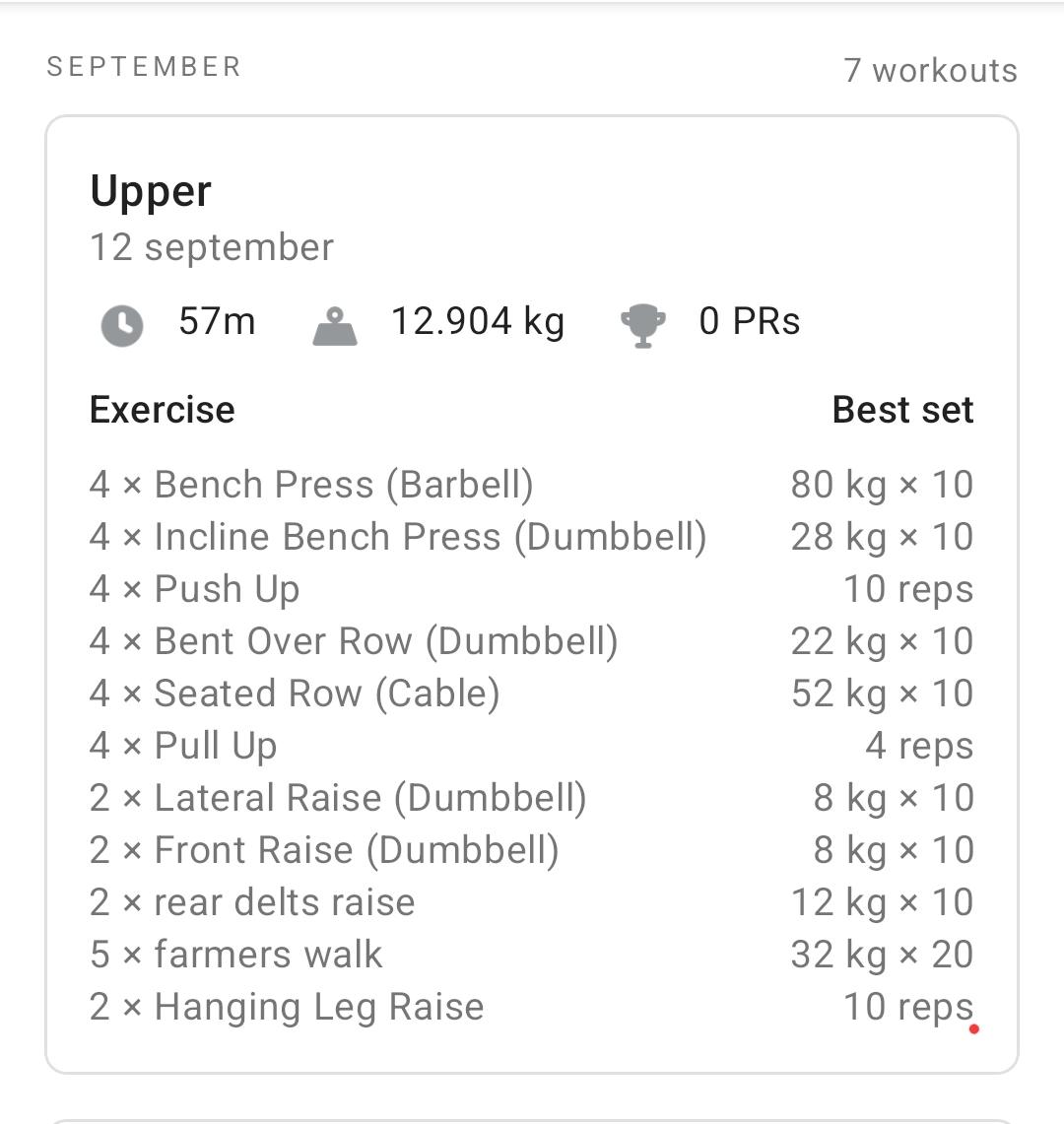Select Bent Over Row (Dumbbell) entry

(354, 641)
